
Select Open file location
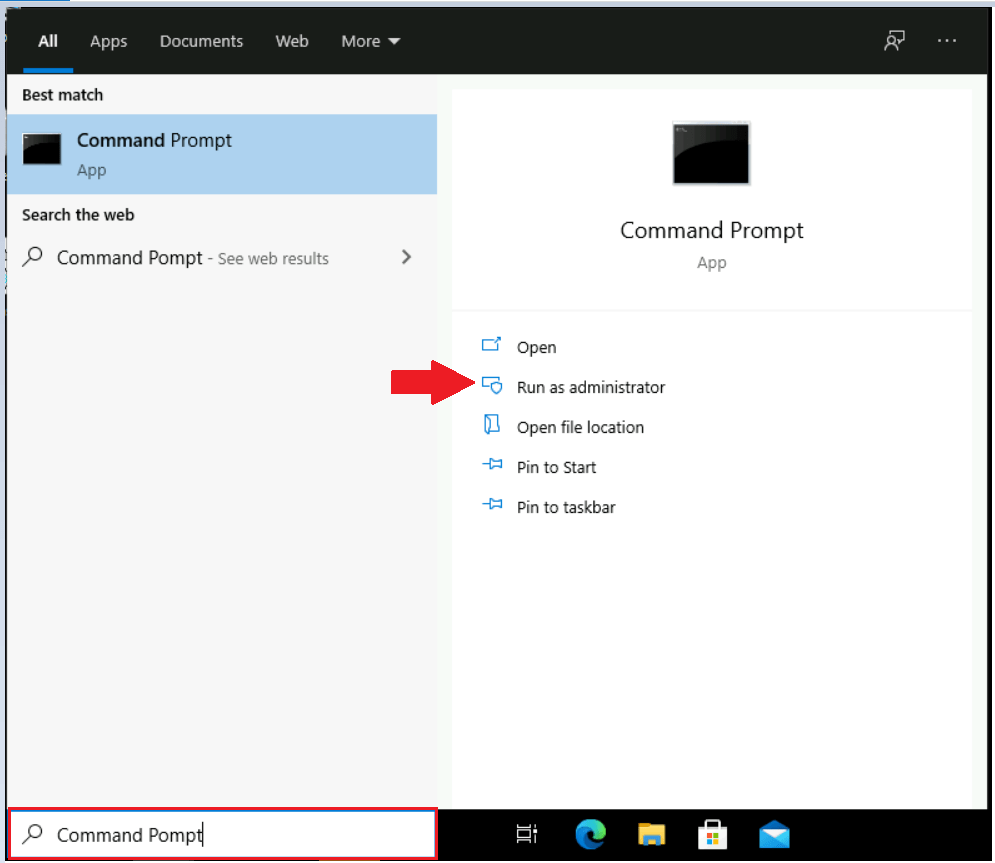(x=580, y=427)
